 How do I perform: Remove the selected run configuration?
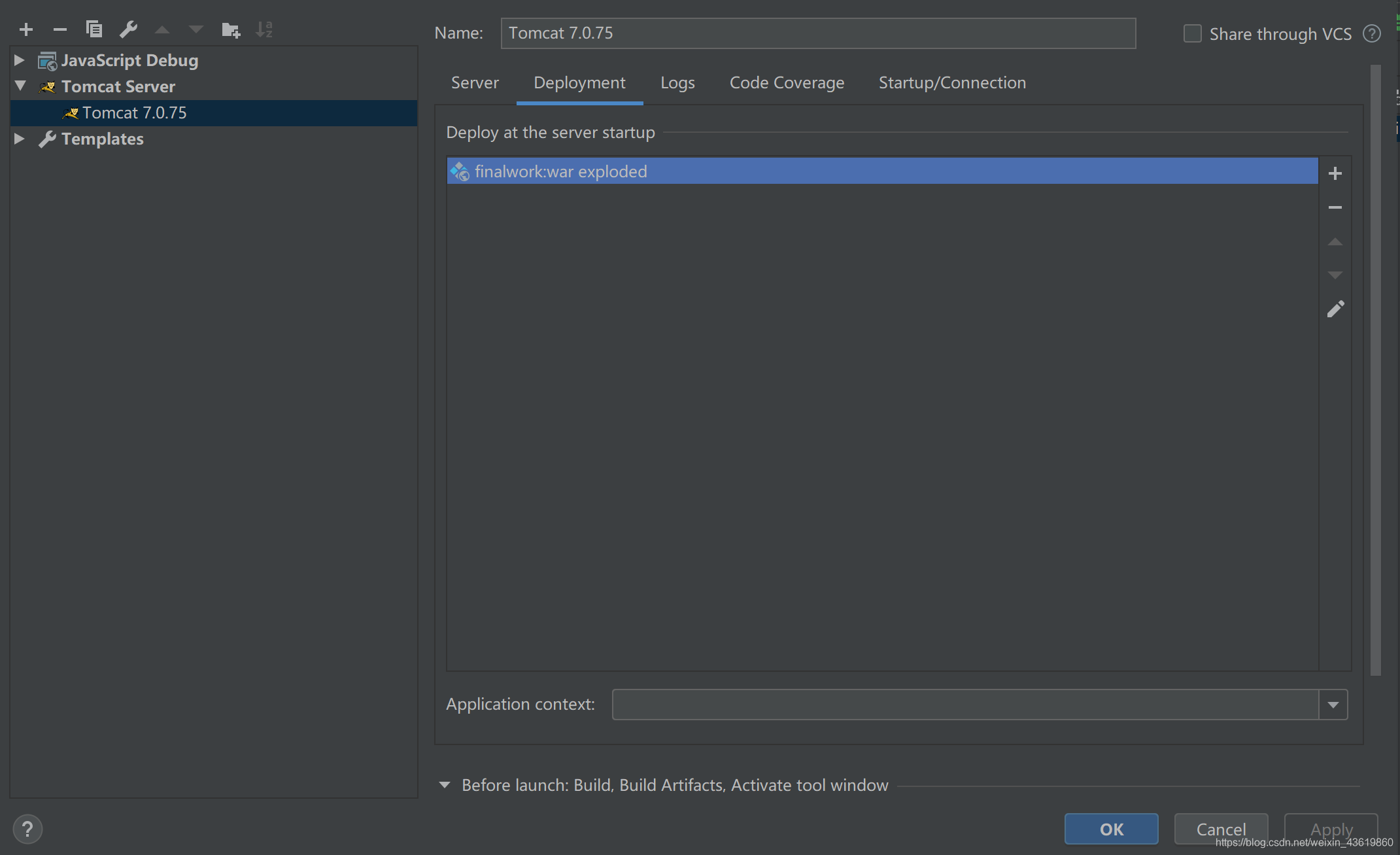coord(60,29)
